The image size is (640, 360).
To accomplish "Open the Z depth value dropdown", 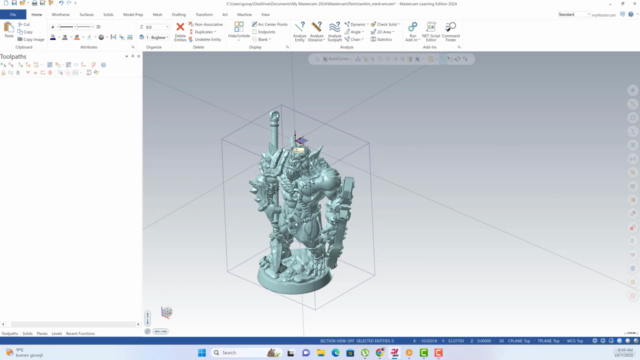I will tap(167, 27).
